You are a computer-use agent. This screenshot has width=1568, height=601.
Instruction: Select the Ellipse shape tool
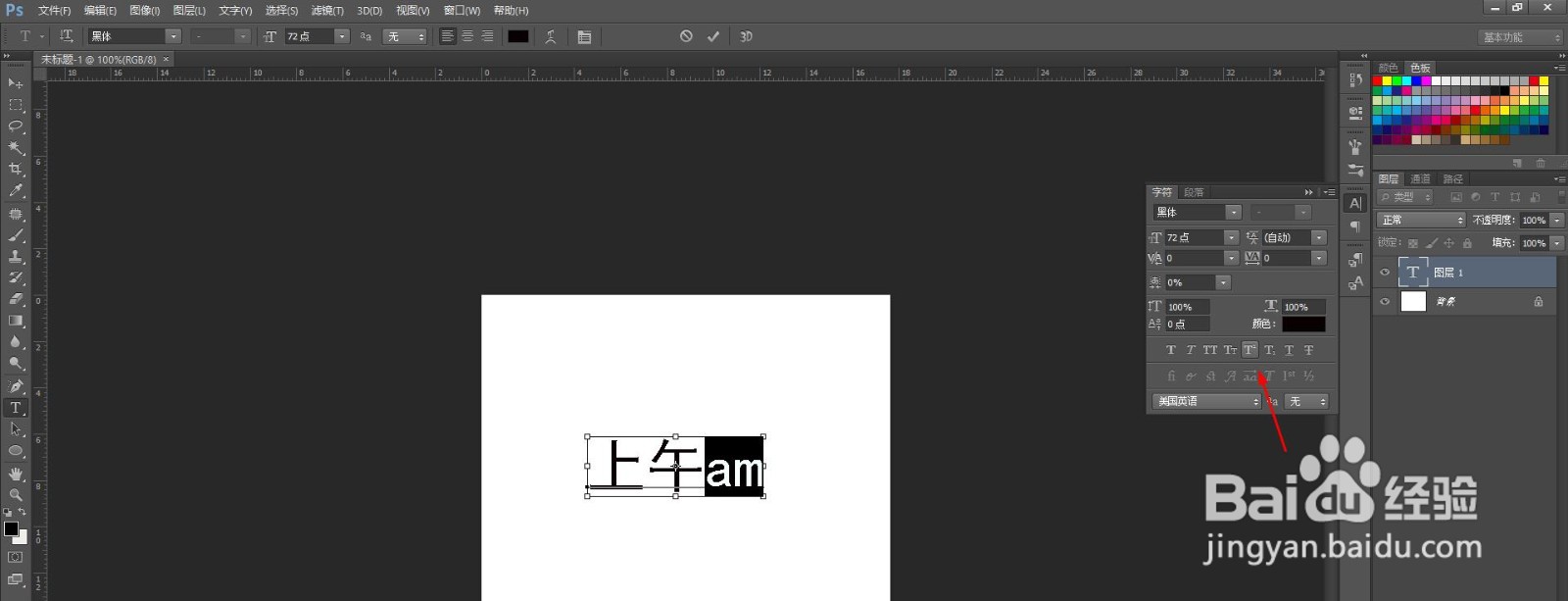pos(15,451)
